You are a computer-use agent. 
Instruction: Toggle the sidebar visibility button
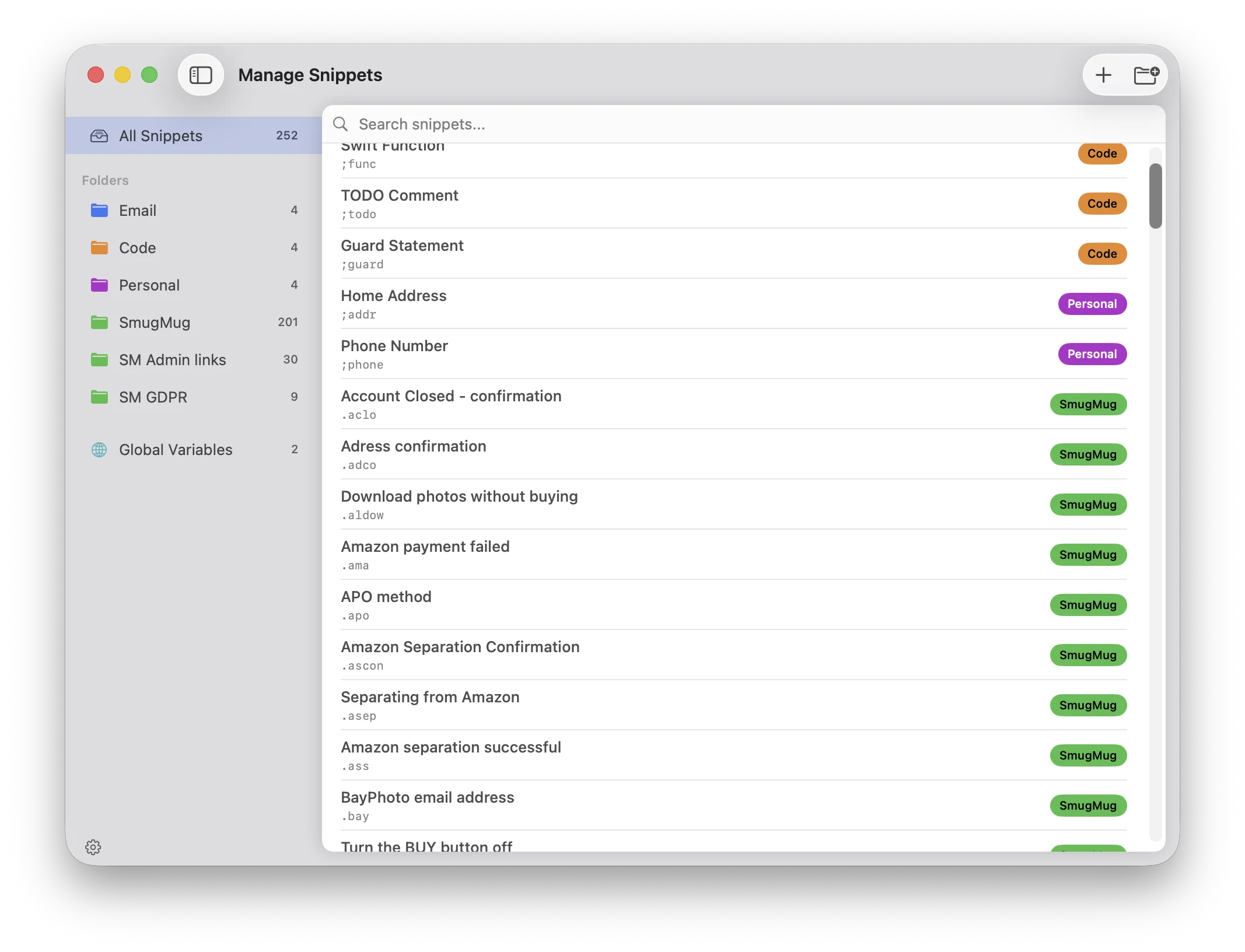coord(201,75)
